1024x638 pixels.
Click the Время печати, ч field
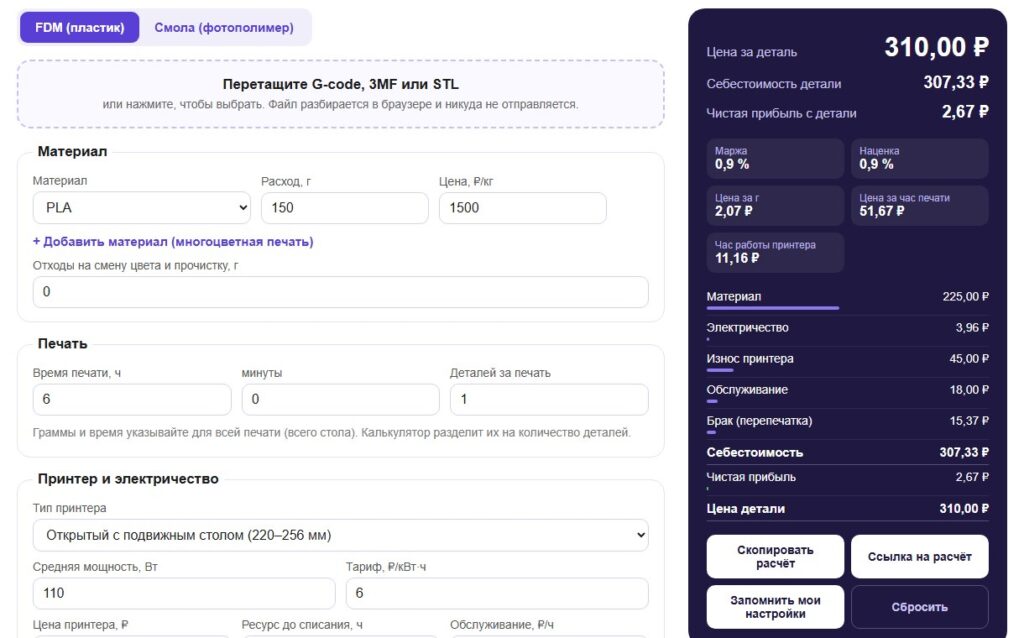132,399
